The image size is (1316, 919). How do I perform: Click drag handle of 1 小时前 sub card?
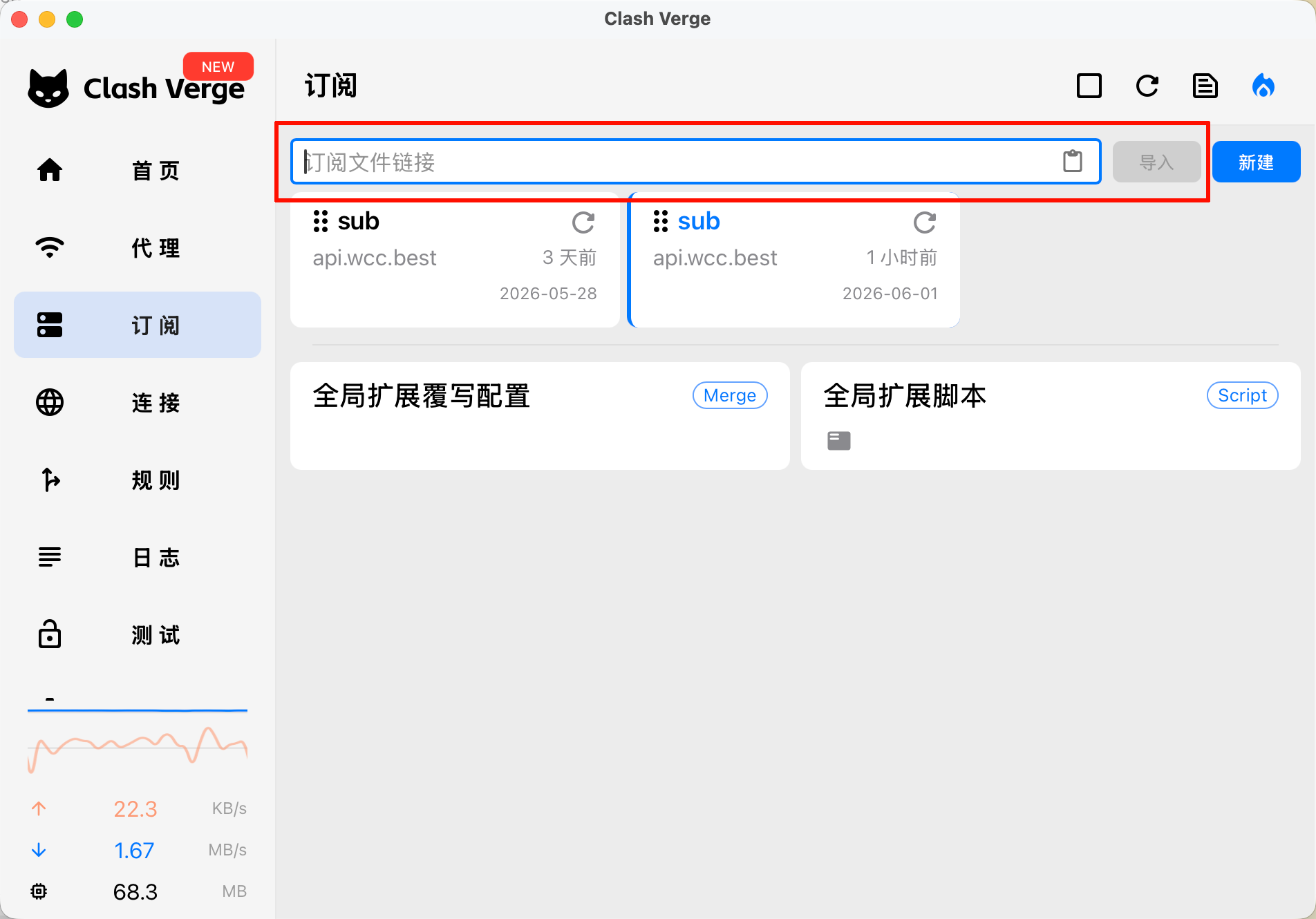[x=661, y=221]
